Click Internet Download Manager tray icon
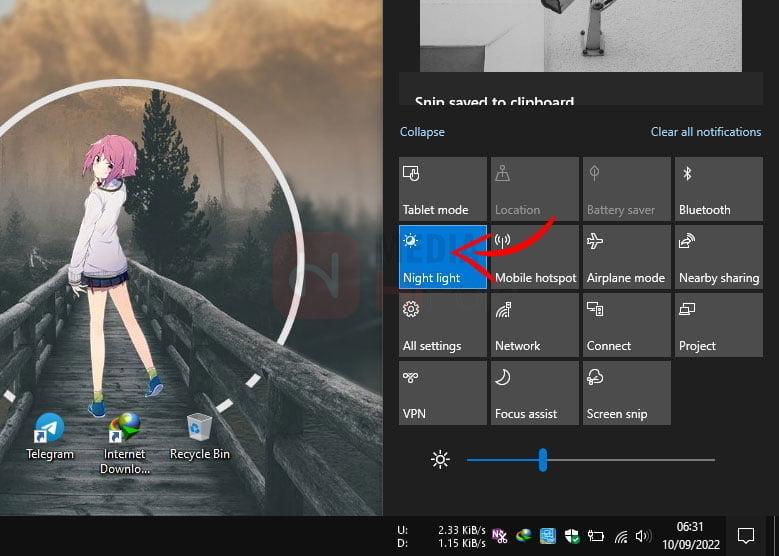The height and width of the screenshot is (556, 779). point(524,536)
